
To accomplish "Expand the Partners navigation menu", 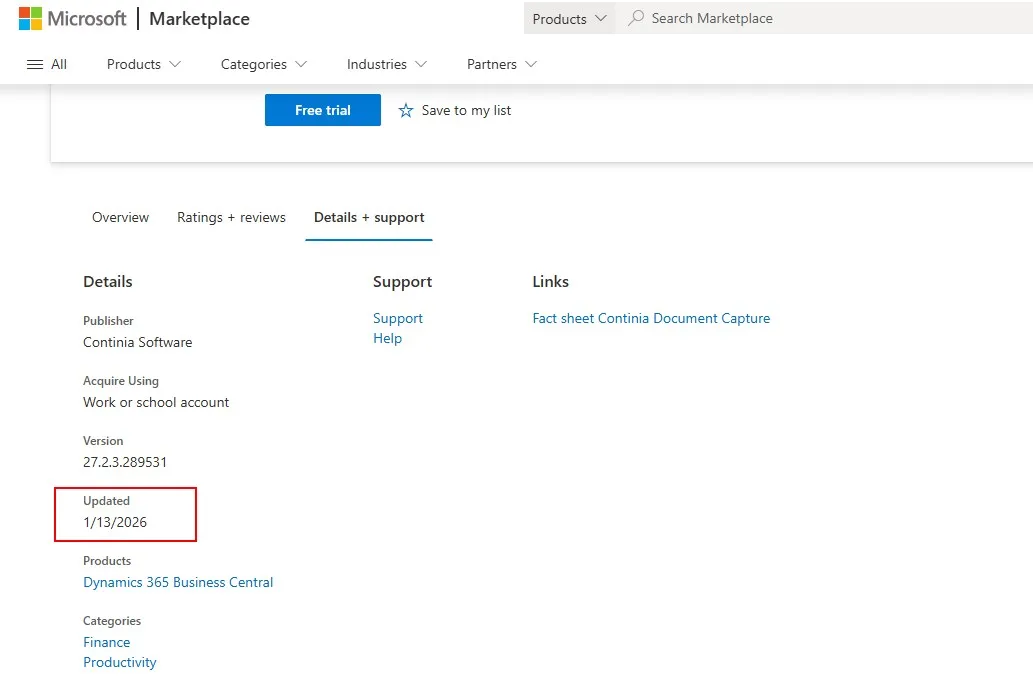I will [502, 65].
